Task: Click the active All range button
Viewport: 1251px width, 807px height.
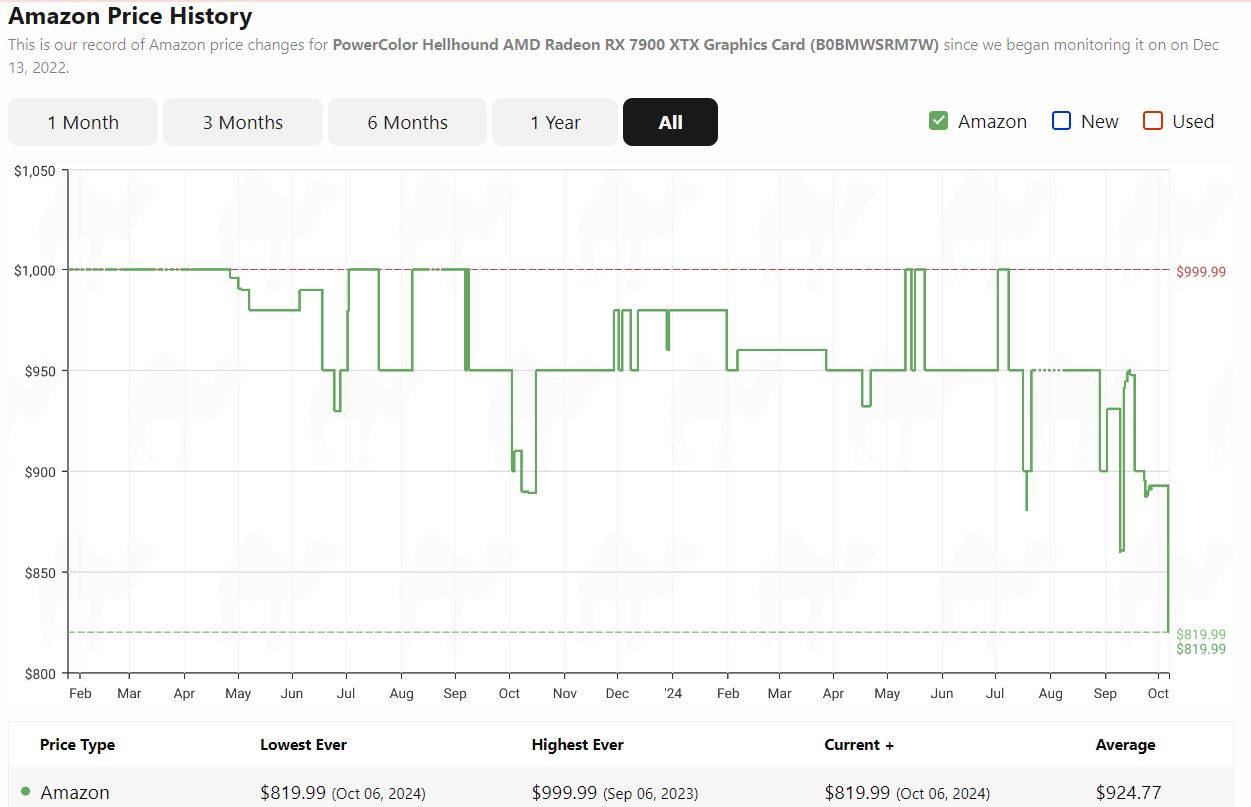Action: pos(670,122)
